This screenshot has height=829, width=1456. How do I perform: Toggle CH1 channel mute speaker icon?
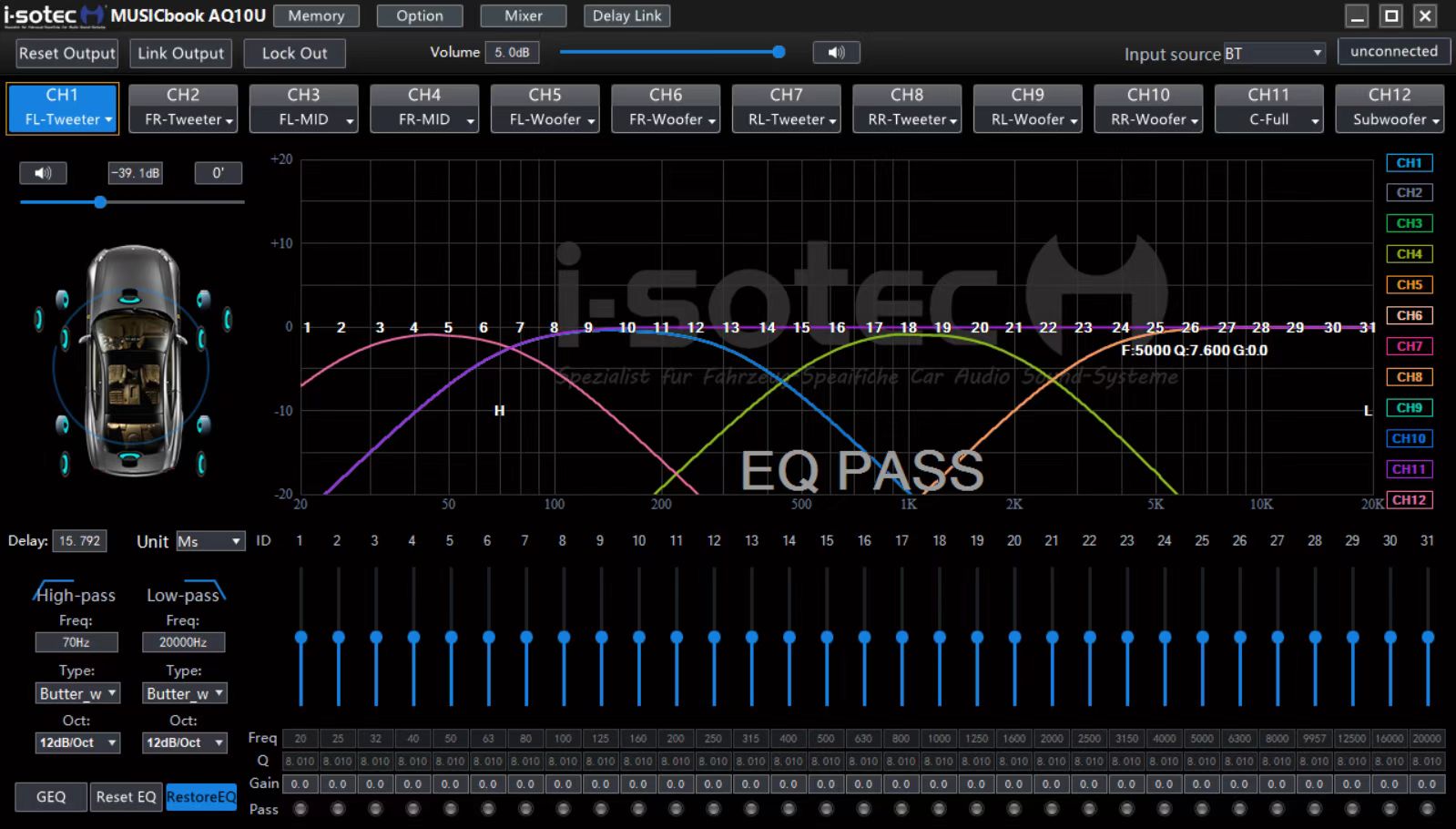coord(43,173)
